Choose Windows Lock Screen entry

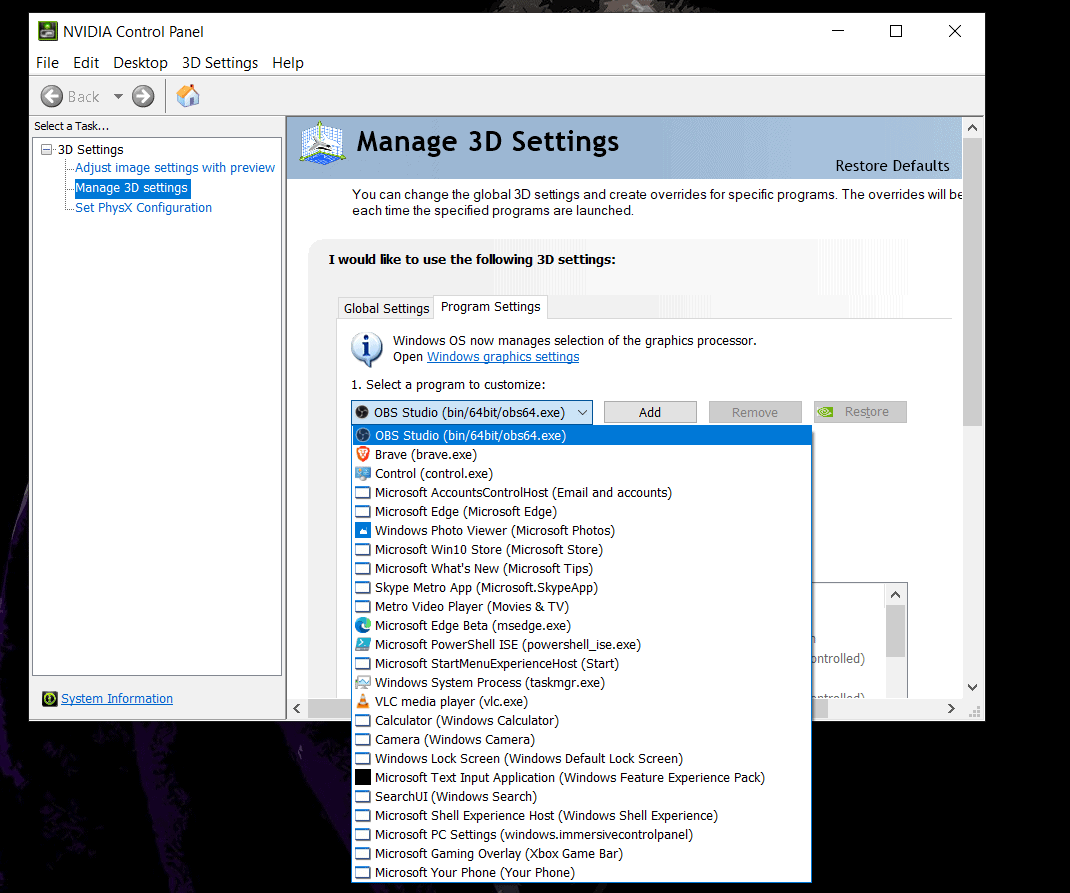click(581, 759)
